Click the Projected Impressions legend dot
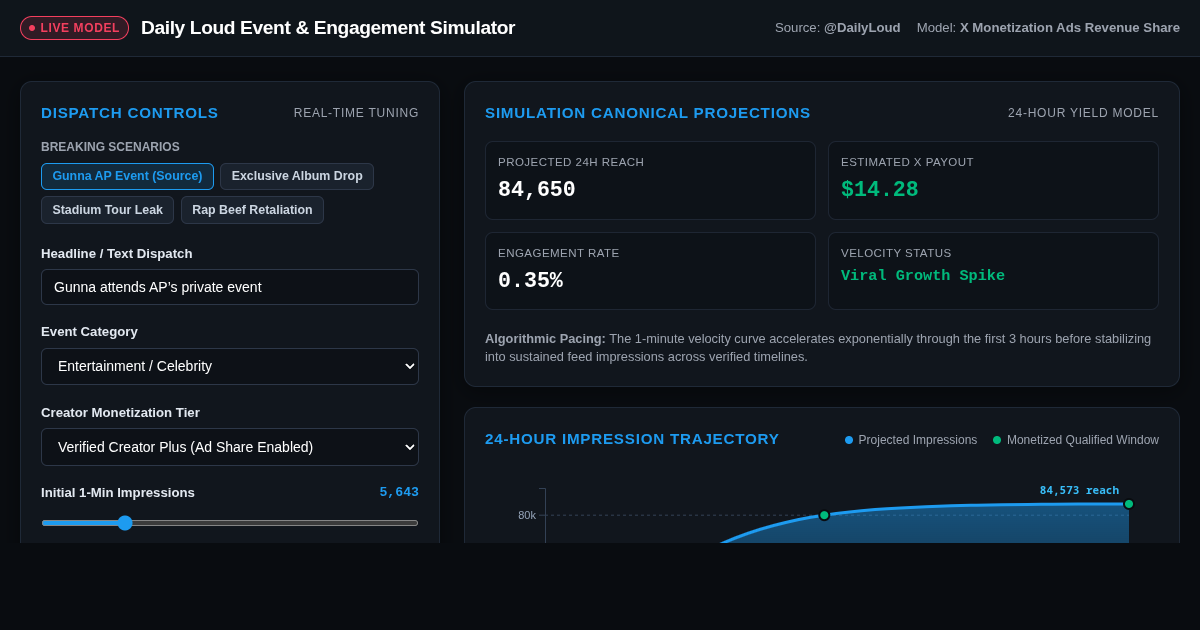 click(x=849, y=440)
